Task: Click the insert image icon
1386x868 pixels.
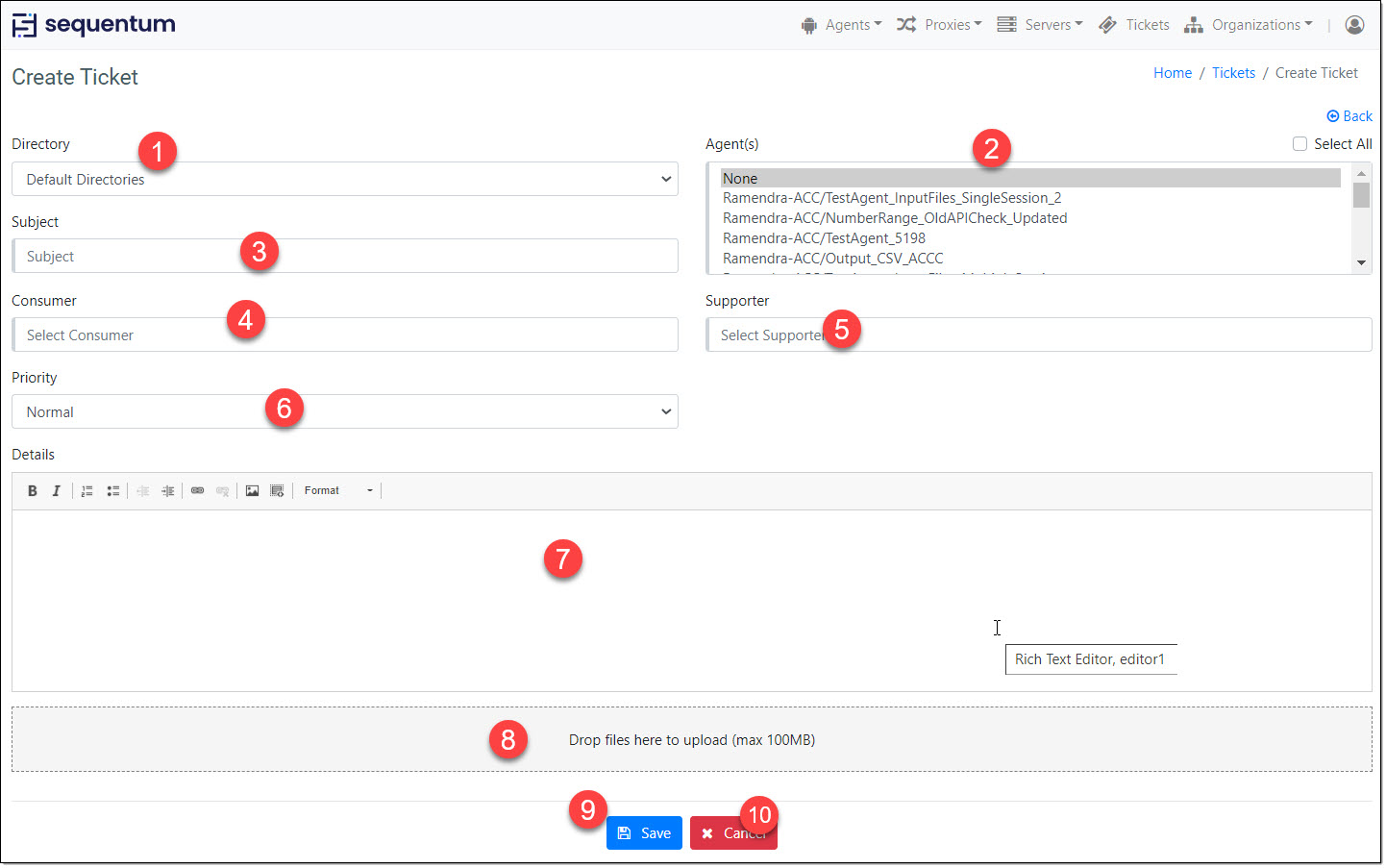Action: point(252,491)
